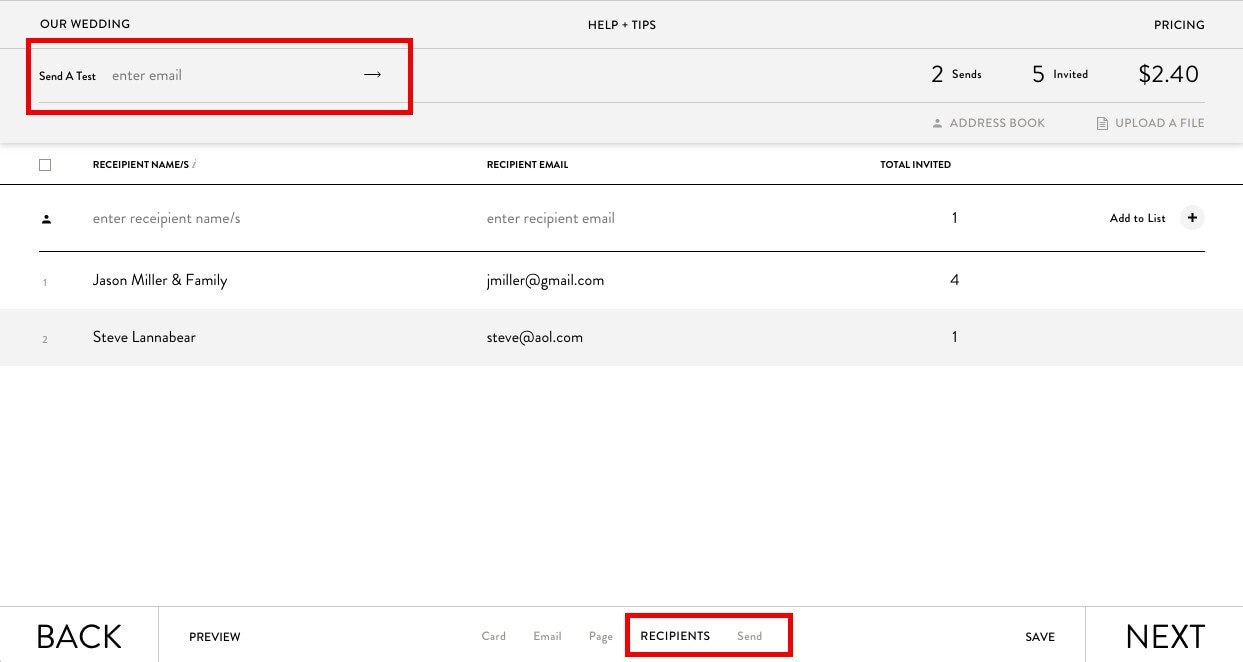This screenshot has height=662, width=1243.
Task: Go to Our Wedding project
Action: (85, 24)
